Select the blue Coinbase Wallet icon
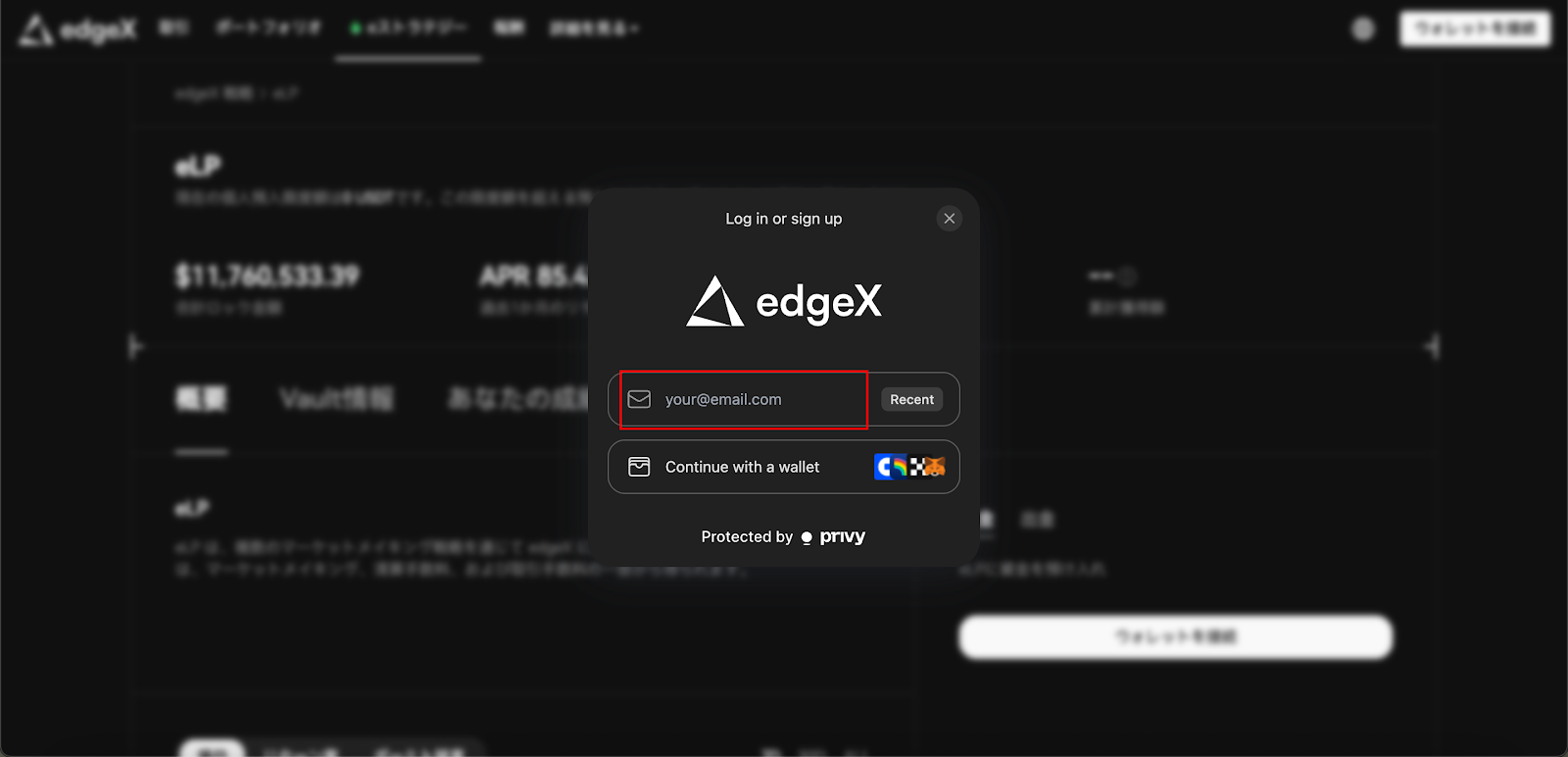The height and width of the screenshot is (757, 1568). click(x=884, y=467)
